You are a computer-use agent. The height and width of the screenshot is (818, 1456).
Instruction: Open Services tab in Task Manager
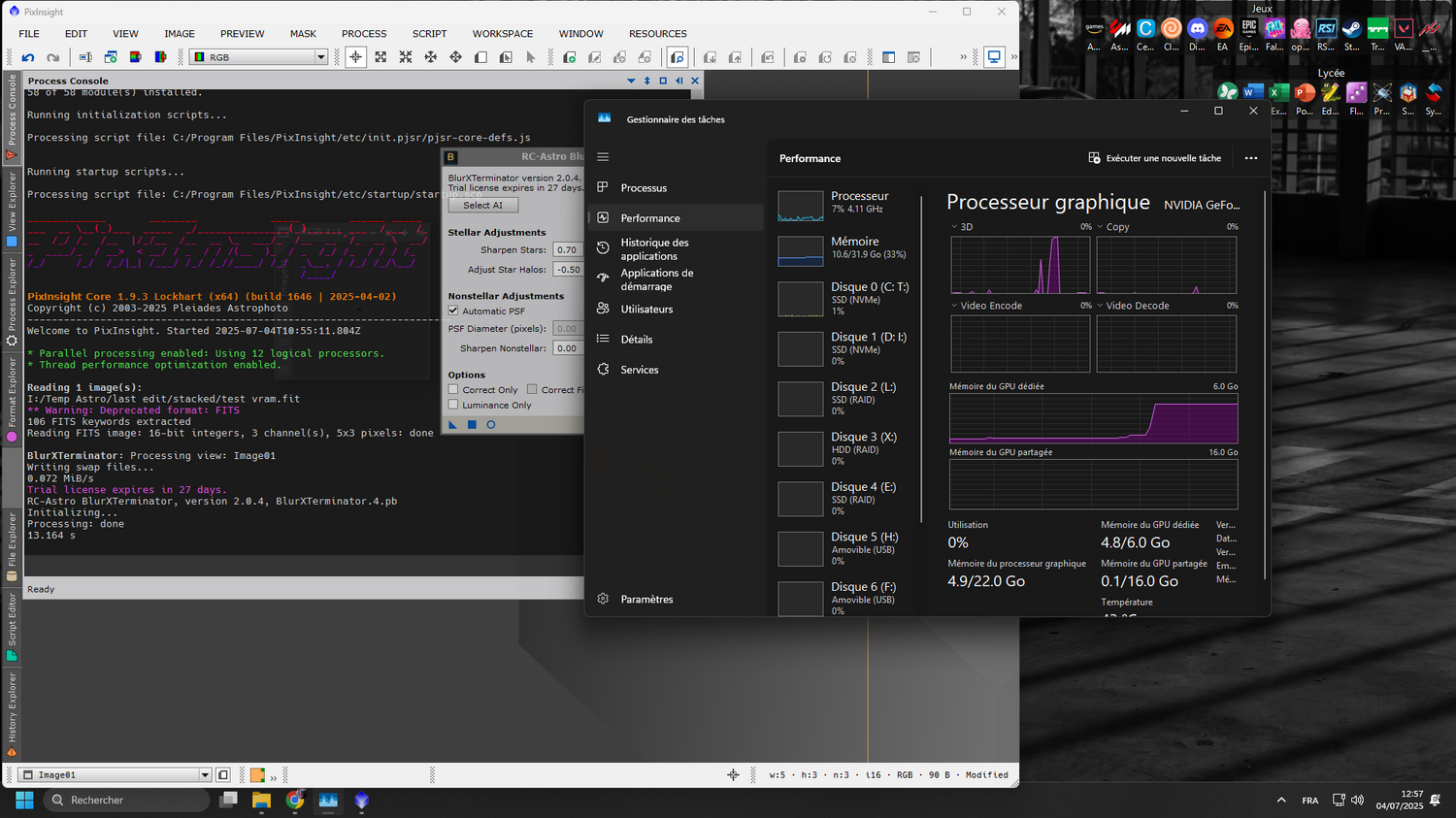[x=677, y=370]
